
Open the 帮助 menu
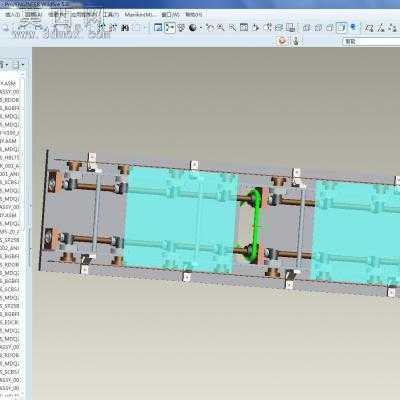coord(194,15)
